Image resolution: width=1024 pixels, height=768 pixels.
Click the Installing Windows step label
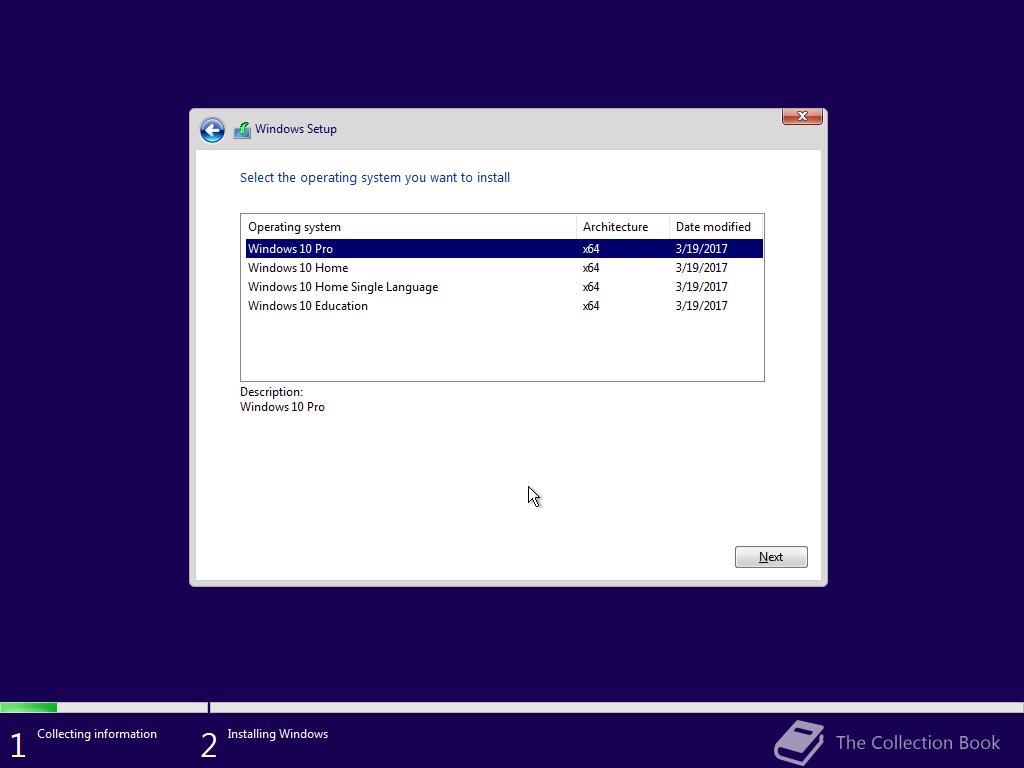pyautogui.click(x=278, y=734)
